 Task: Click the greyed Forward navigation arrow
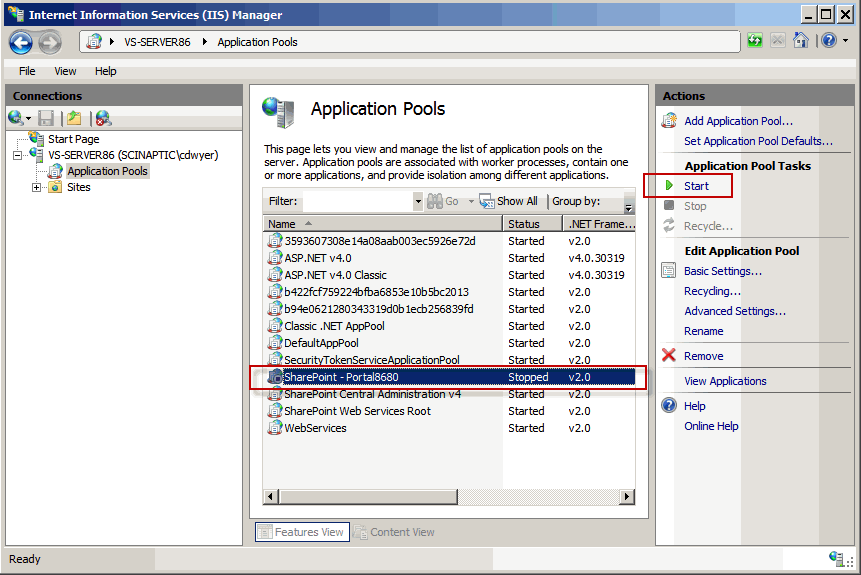50,42
